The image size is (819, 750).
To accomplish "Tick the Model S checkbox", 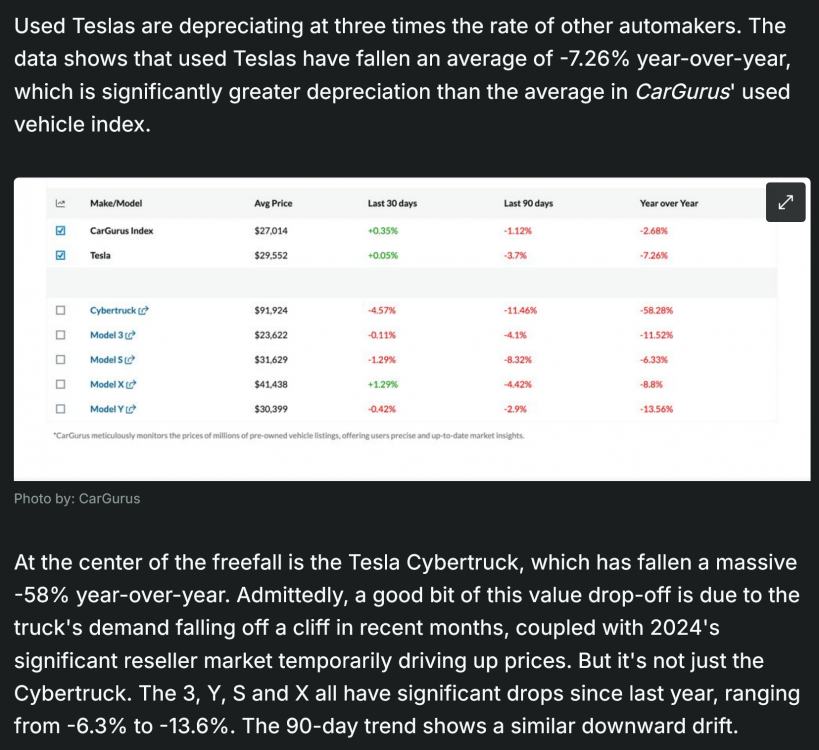I will pyautogui.click(x=60, y=360).
